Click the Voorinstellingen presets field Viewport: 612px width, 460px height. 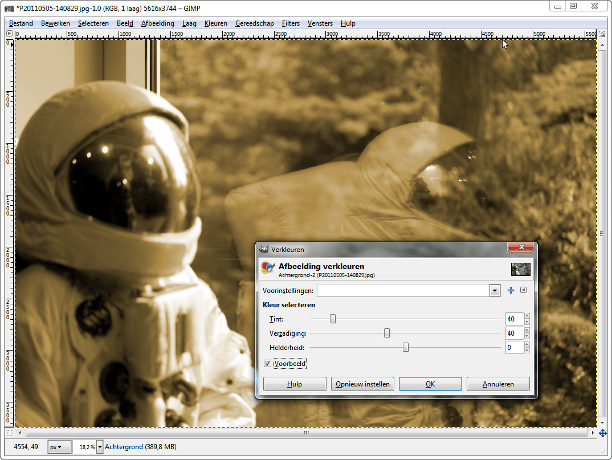(x=403, y=290)
